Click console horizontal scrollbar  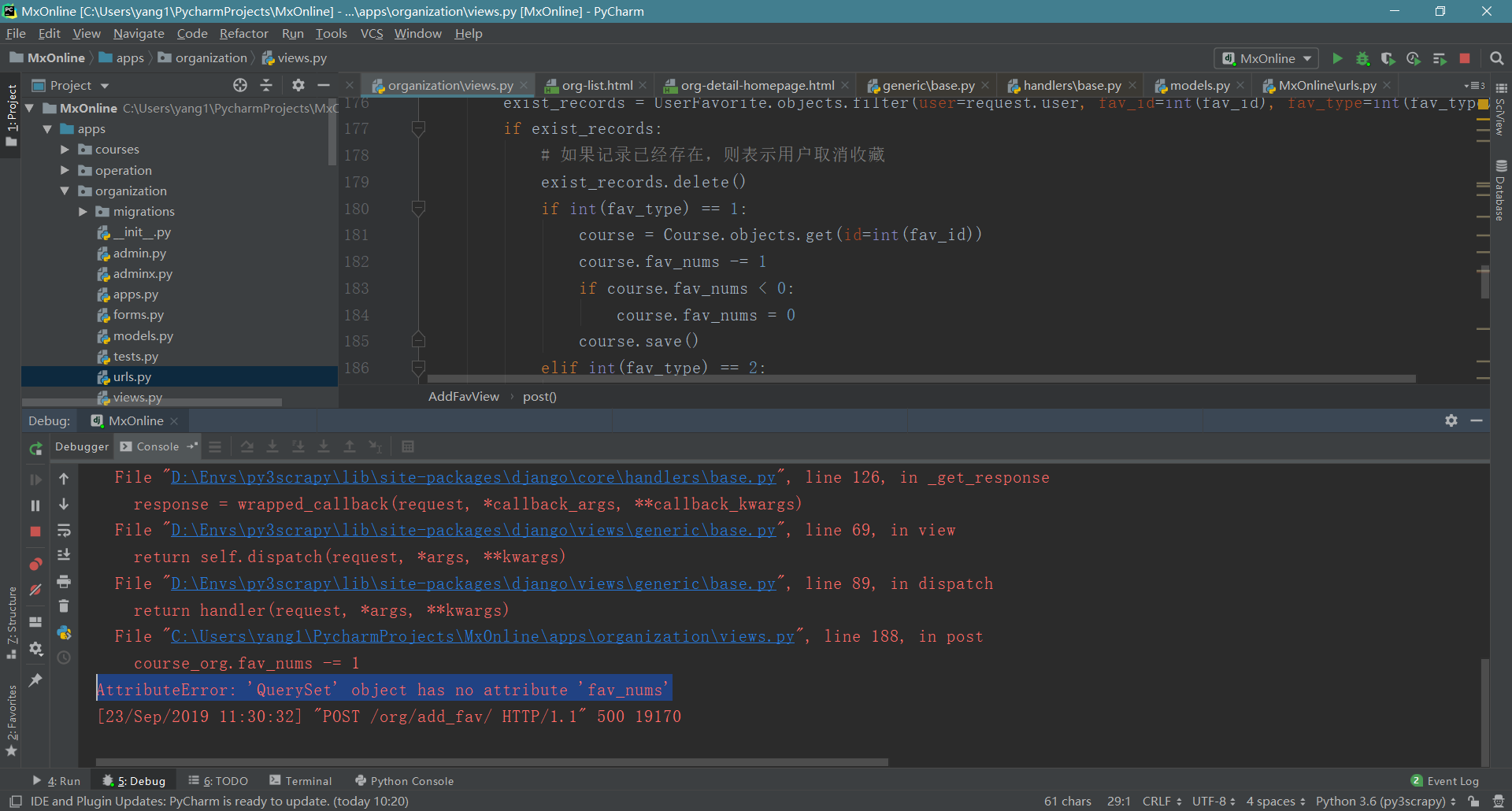(492, 762)
